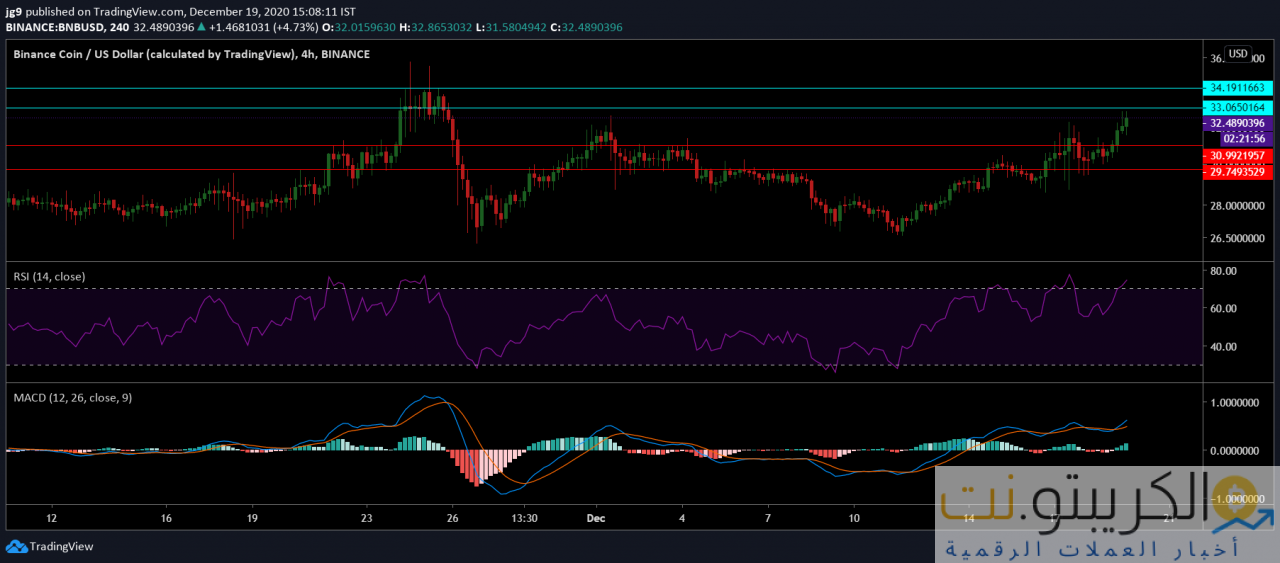The height and width of the screenshot is (563, 1280).
Task: Click the TradingView cloud logo icon
Action: click(x=16, y=546)
